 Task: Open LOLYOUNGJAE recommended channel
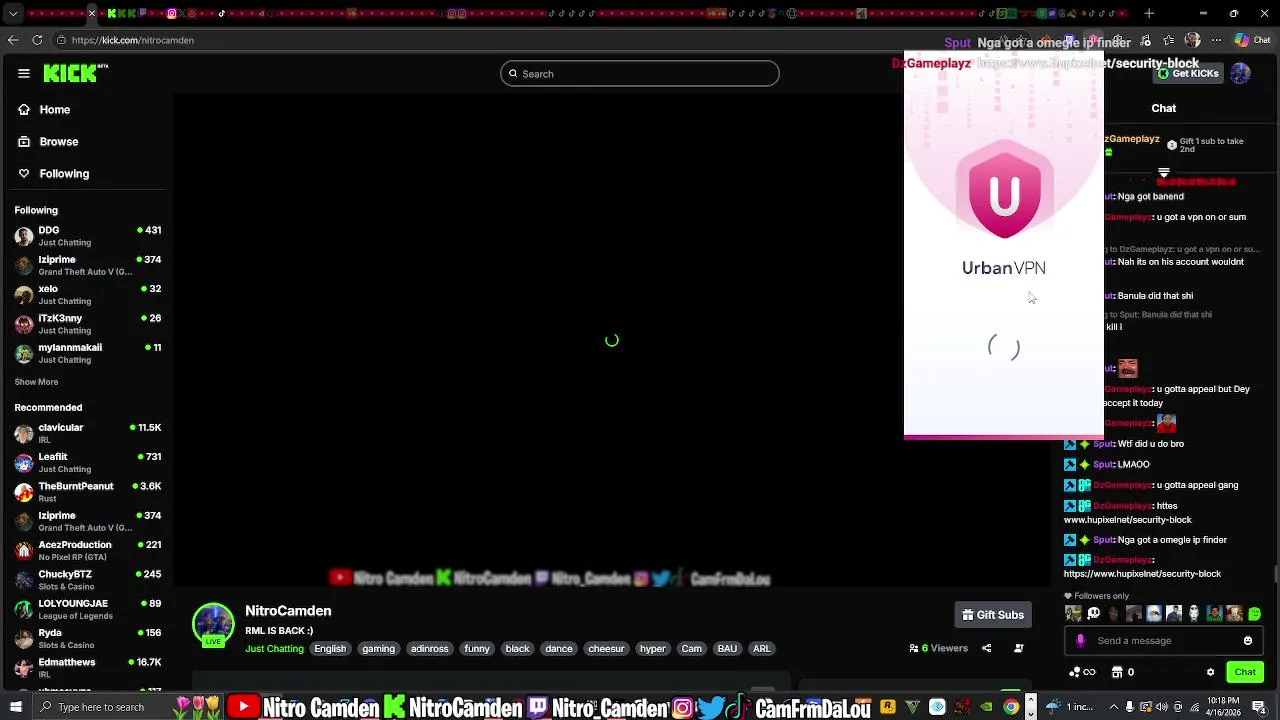point(88,609)
